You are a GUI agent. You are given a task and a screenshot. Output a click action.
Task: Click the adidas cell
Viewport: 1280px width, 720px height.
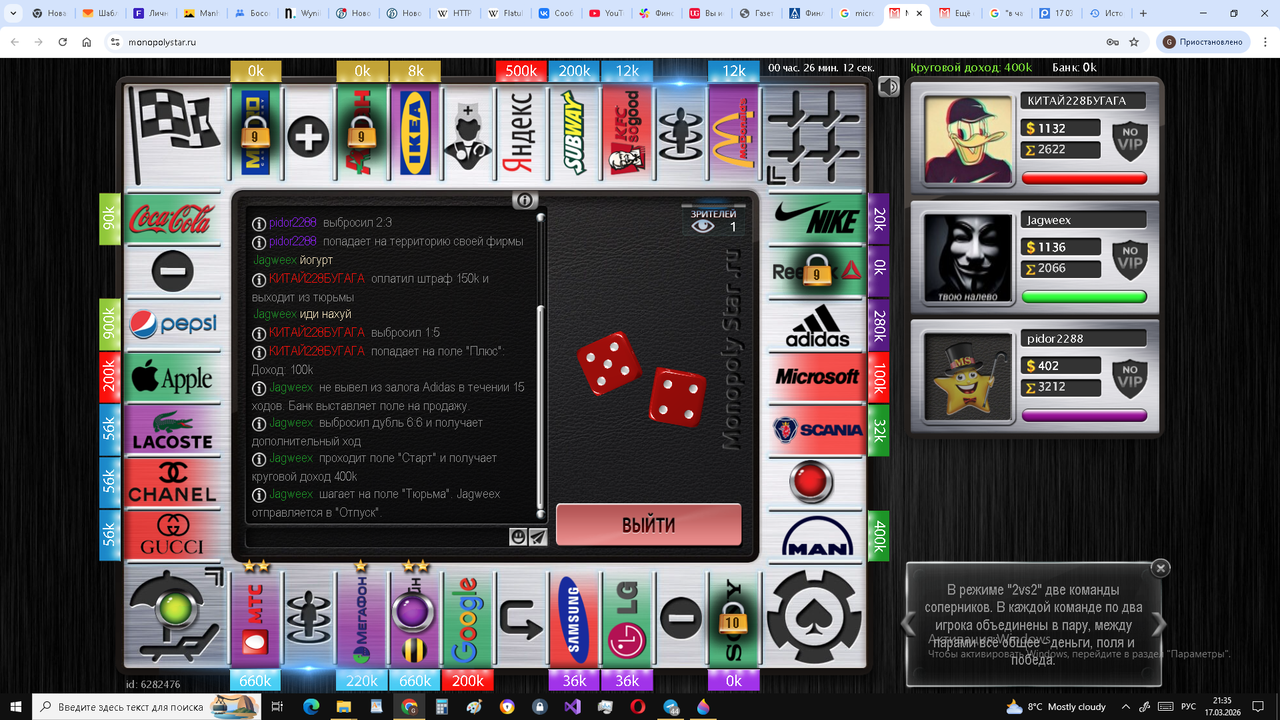(816, 325)
